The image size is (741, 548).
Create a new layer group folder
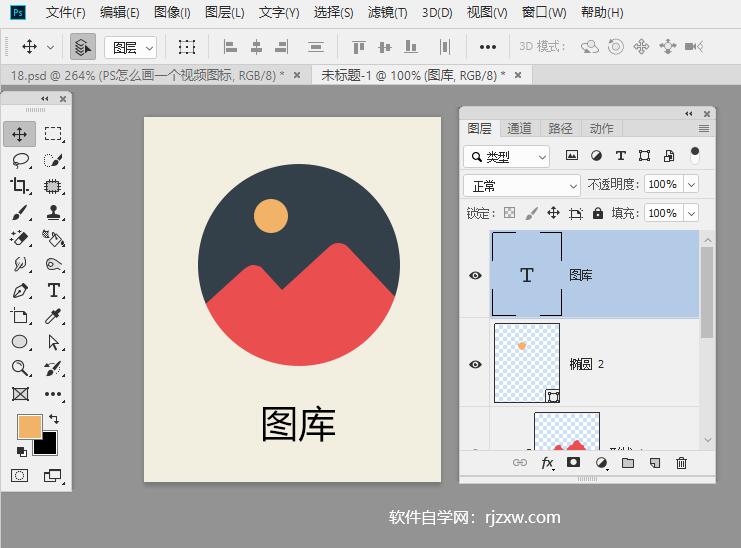click(x=628, y=462)
